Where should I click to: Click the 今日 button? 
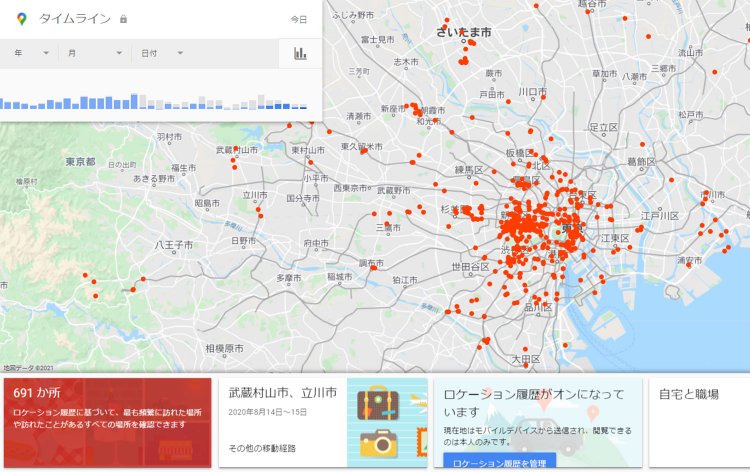(298, 20)
